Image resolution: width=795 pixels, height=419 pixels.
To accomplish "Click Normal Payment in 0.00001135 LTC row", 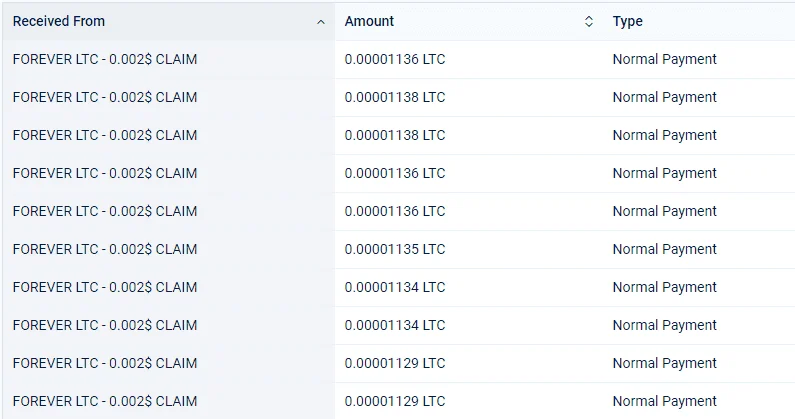I will (665, 249).
